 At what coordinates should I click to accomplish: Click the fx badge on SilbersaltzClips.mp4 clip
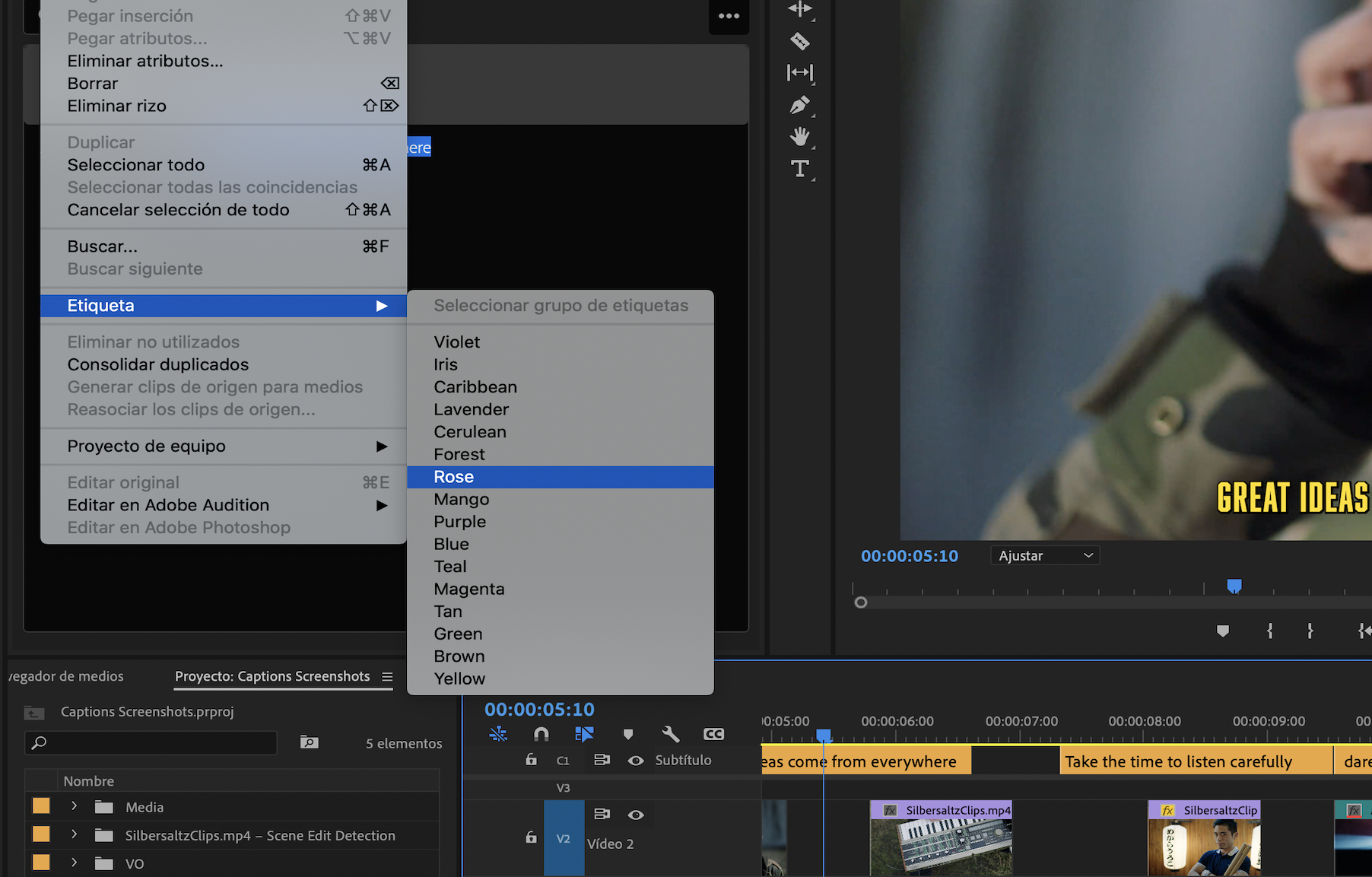pos(889,810)
